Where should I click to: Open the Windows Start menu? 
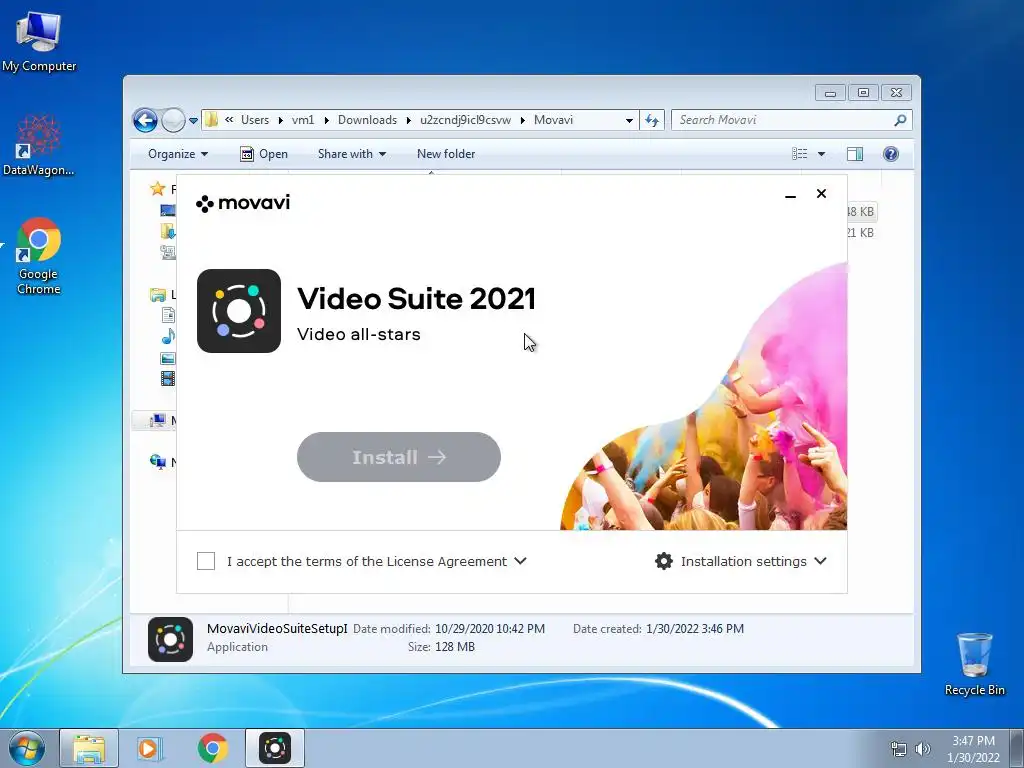click(x=27, y=748)
